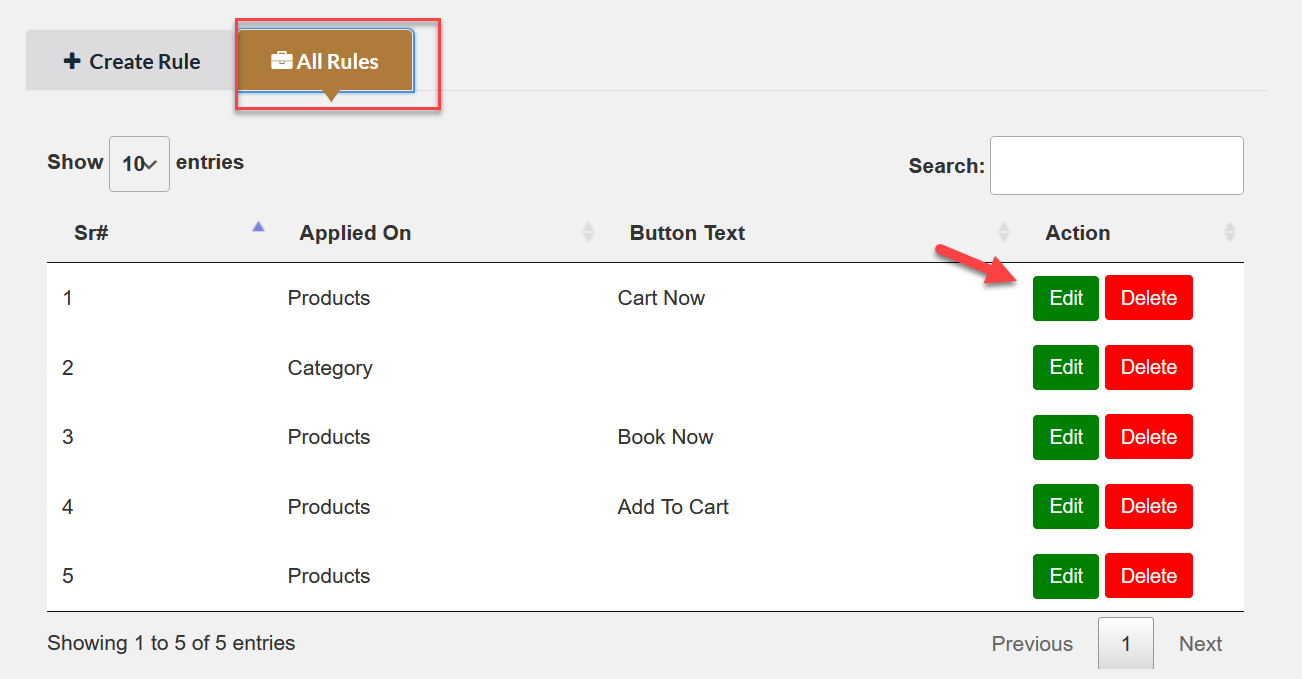Open the Create Rule tab

click(132, 62)
